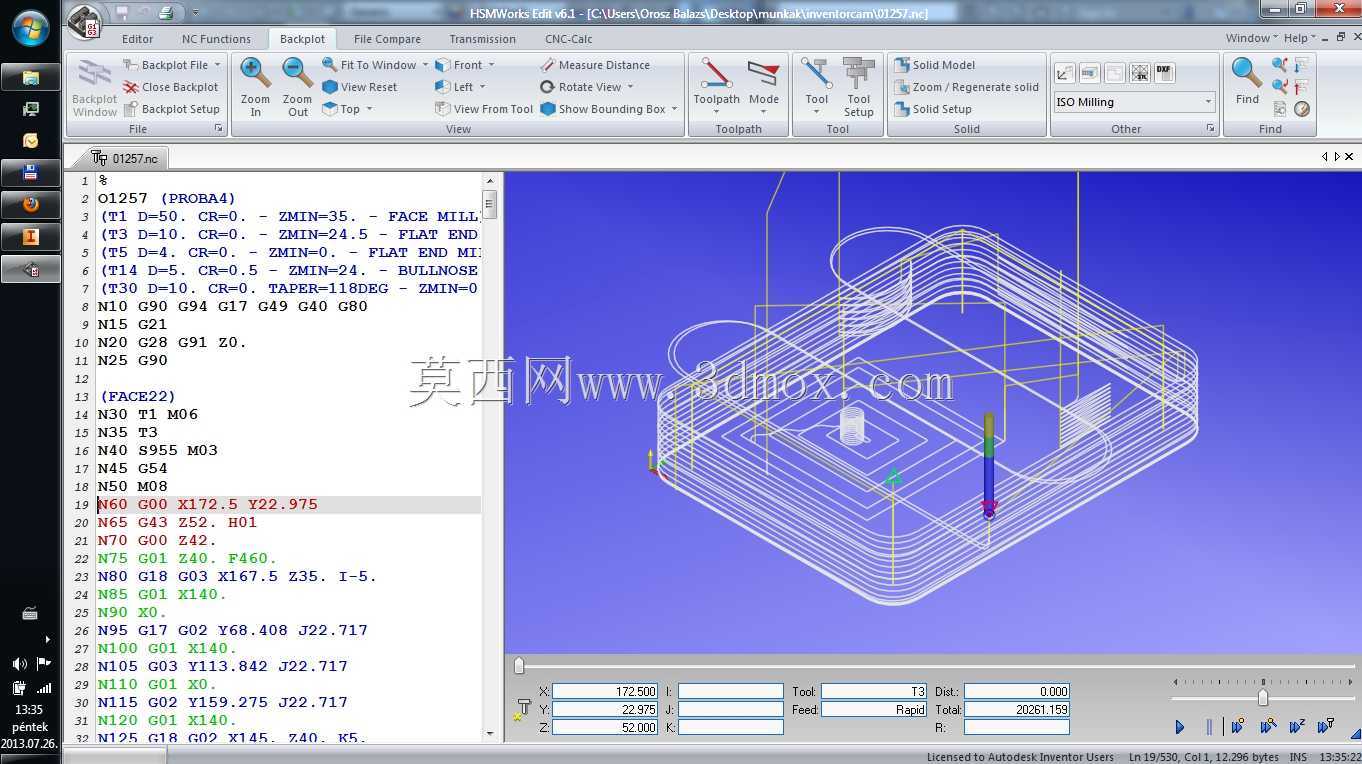1362x764 pixels.
Task: Click the backplot progress slider handle
Action: coord(519,666)
